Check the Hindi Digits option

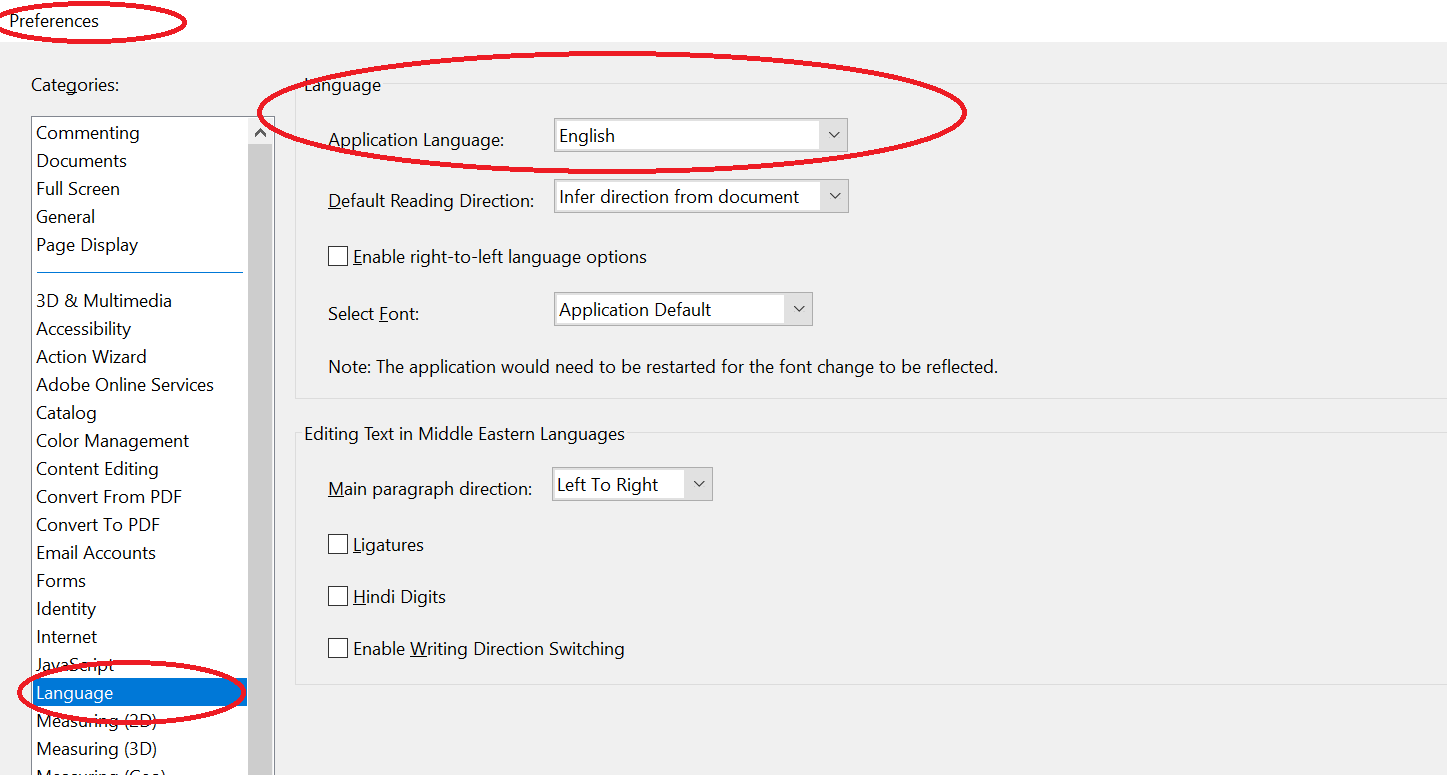pyautogui.click(x=338, y=597)
